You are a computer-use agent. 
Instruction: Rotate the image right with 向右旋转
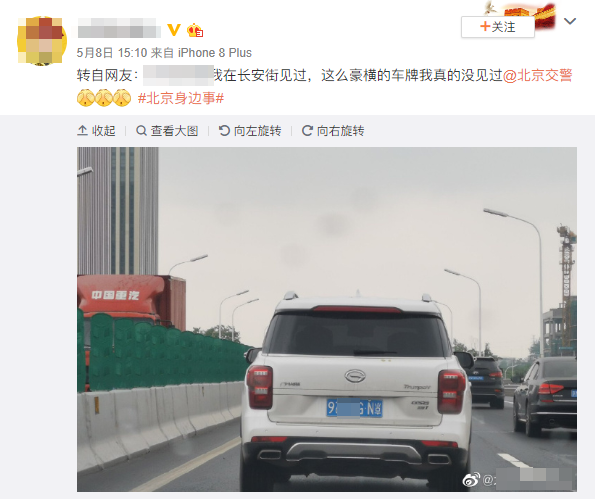click(x=333, y=131)
